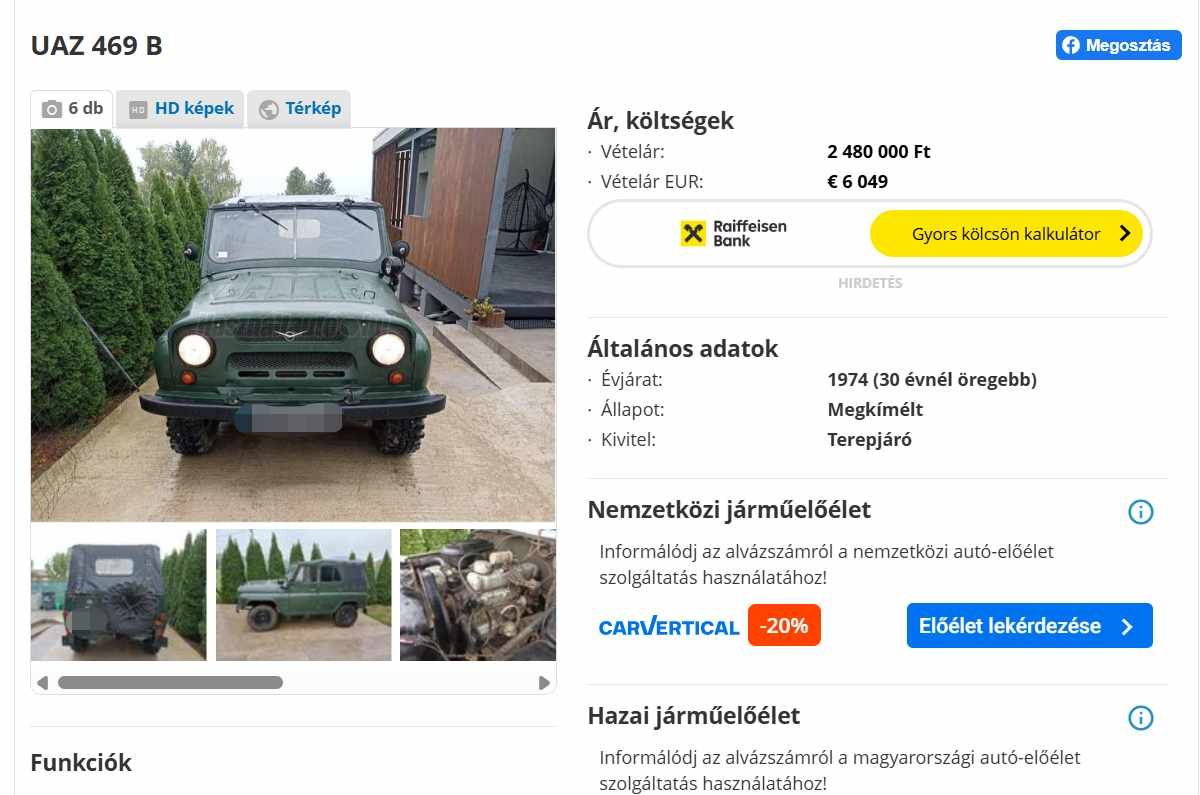Click the Előélet lekérdezése button
The height and width of the screenshot is (795, 1200).
(x=1029, y=626)
